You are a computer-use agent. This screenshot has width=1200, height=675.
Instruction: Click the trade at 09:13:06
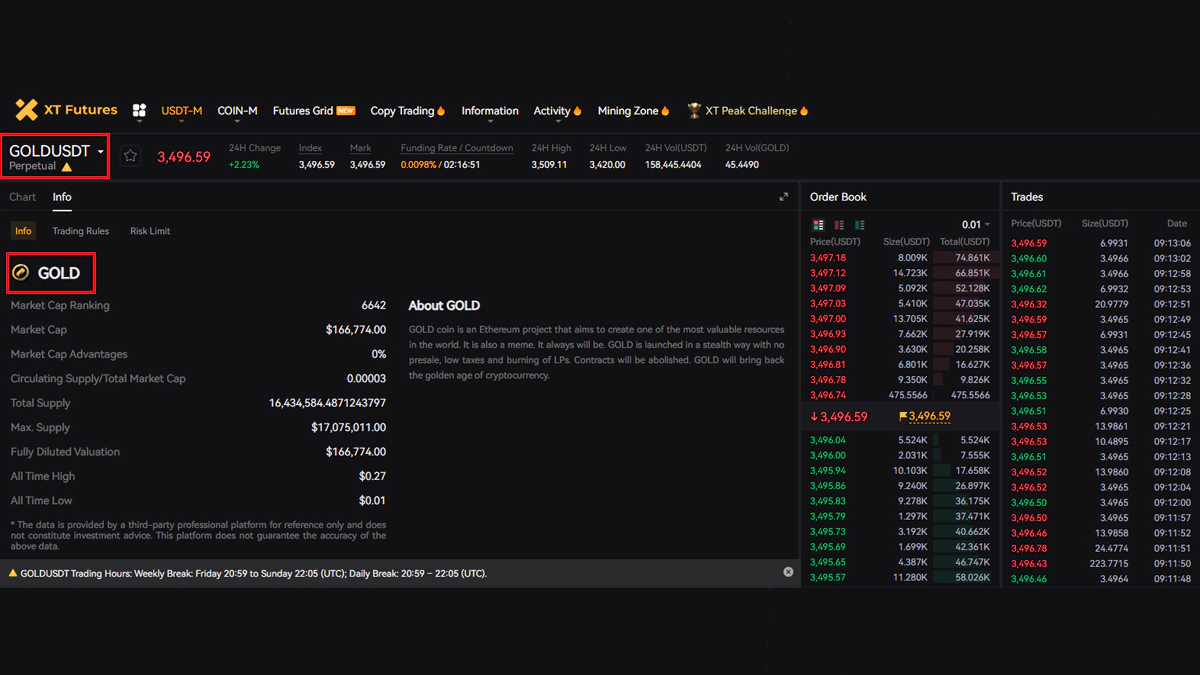pyautogui.click(x=1100, y=243)
